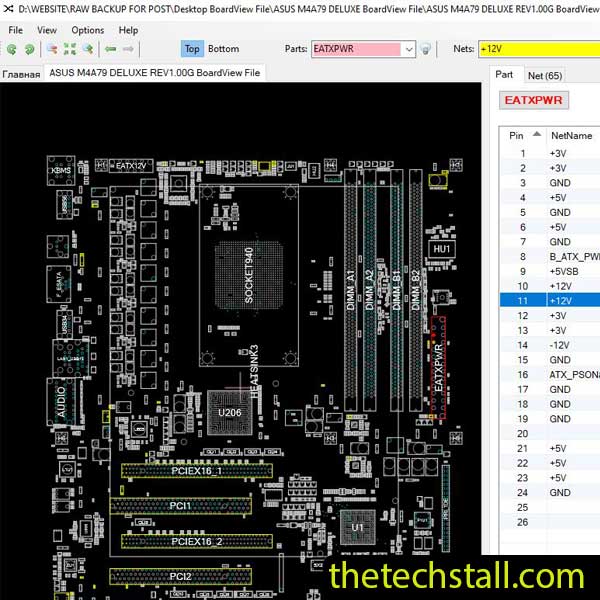Open the File menu

[15, 30]
